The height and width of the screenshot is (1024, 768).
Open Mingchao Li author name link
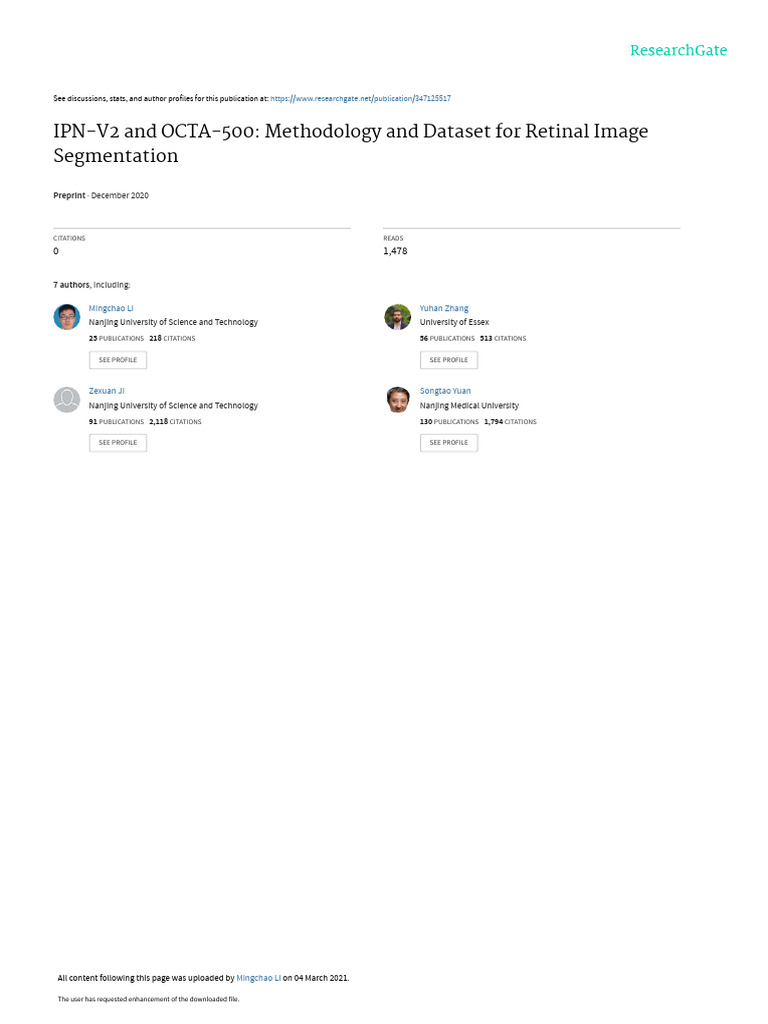[x=111, y=308]
